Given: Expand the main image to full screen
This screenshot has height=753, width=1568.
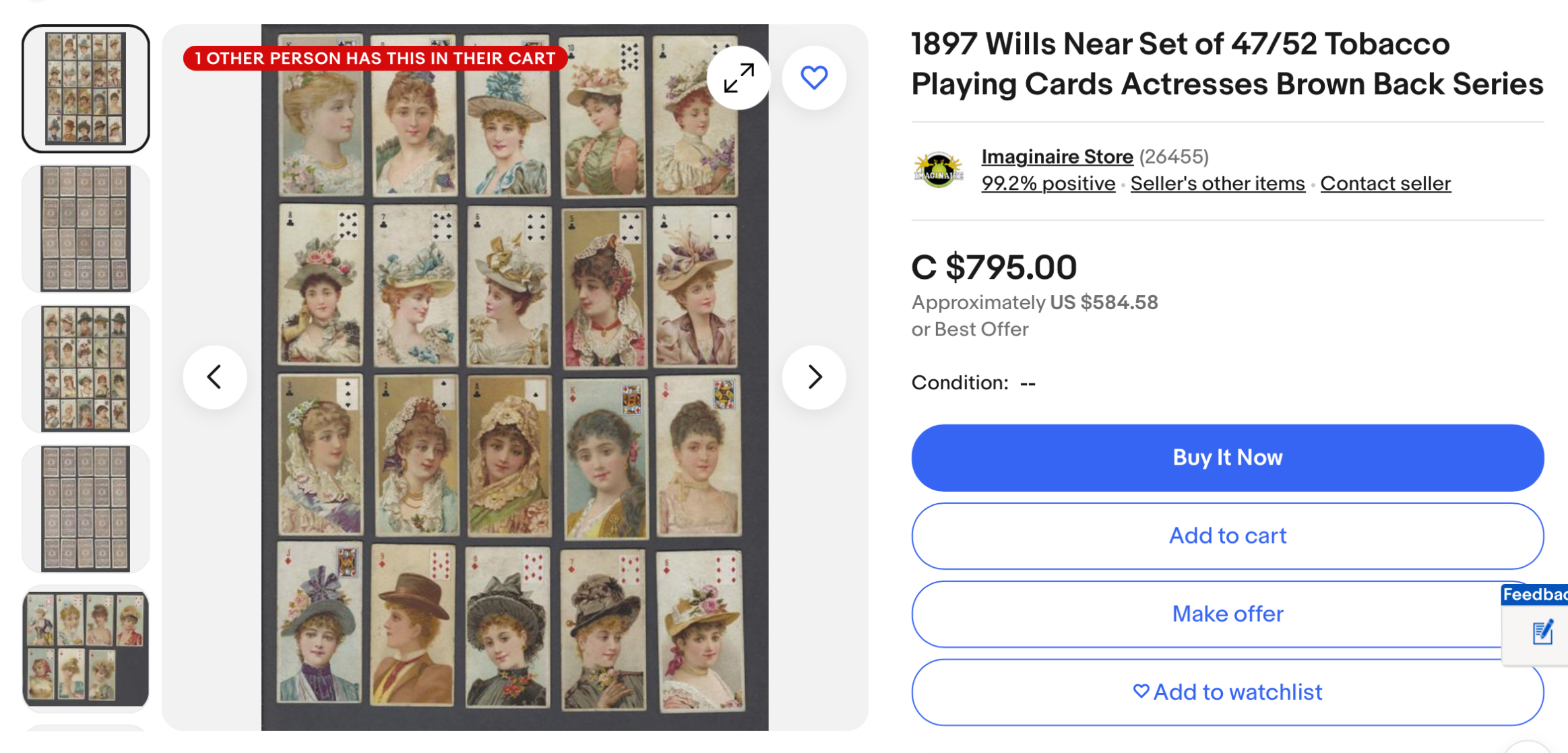Looking at the screenshot, I should [739, 78].
